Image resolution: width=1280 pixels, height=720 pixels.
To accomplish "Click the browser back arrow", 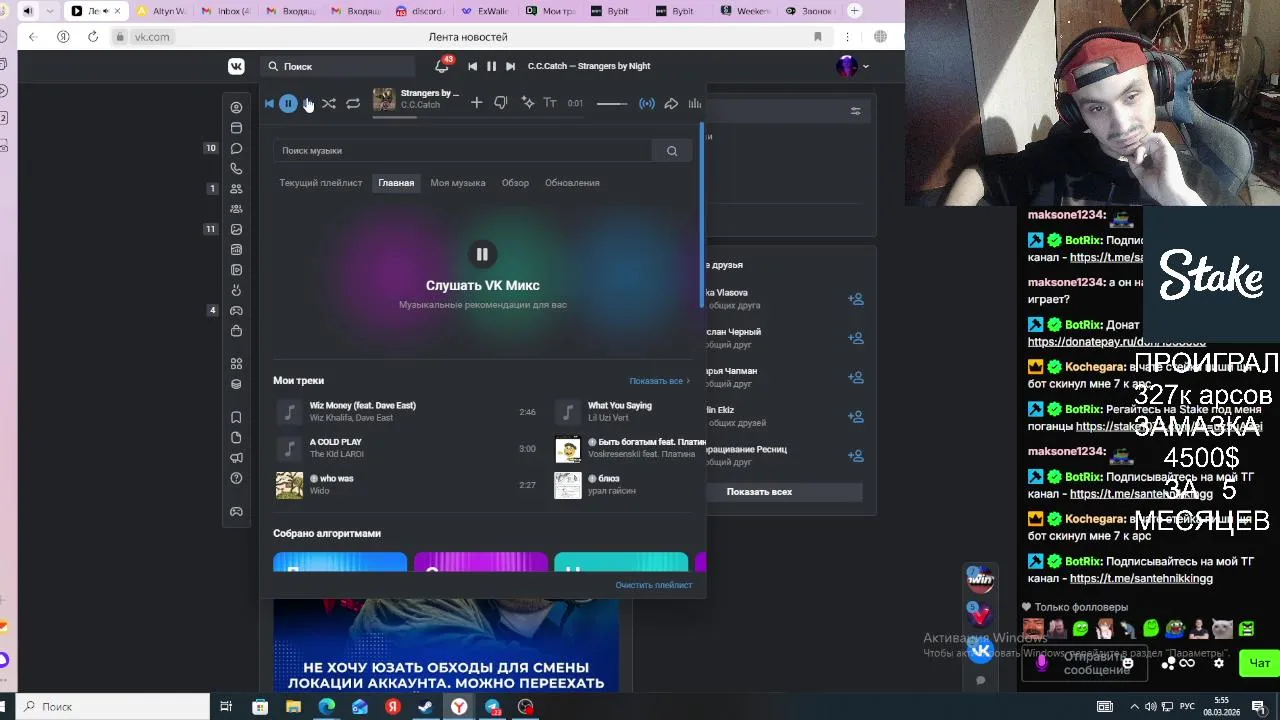I will (x=33, y=37).
